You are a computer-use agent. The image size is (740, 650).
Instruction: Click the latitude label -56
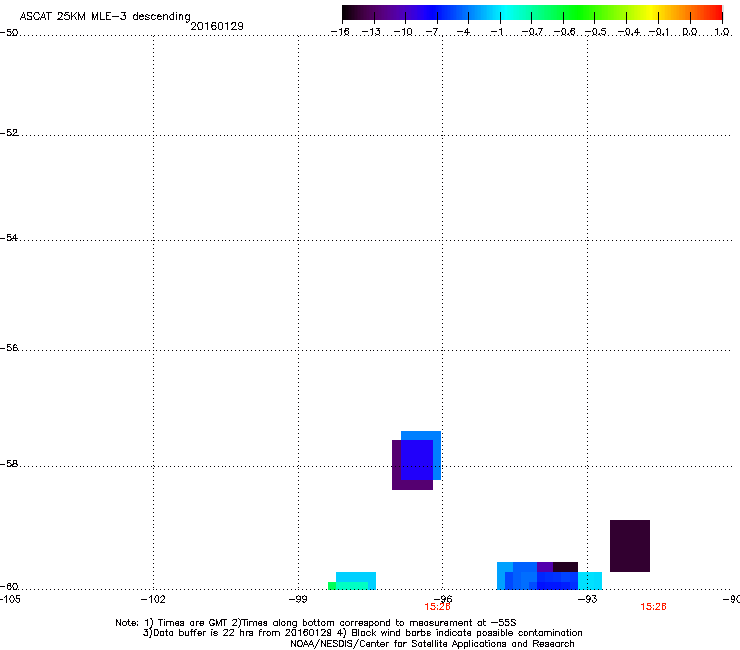tap(9, 348)
